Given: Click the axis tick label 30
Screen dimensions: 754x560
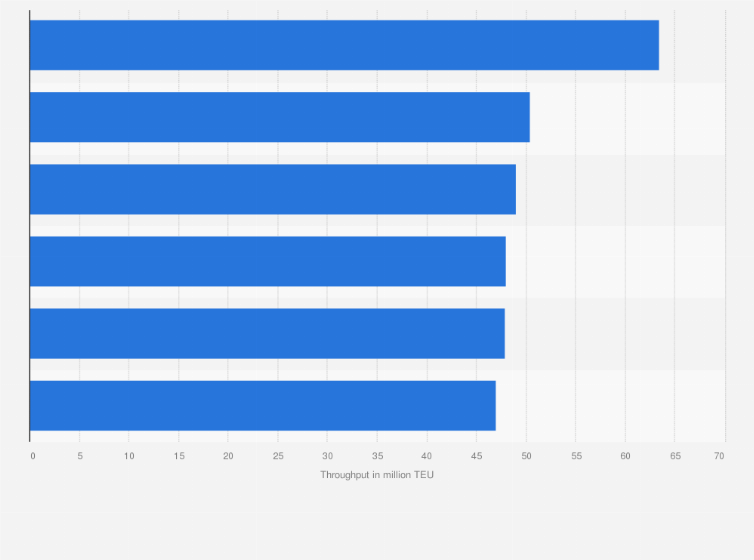Looking at the screenshot, I should pyautogui.click(x=327, y=456).
